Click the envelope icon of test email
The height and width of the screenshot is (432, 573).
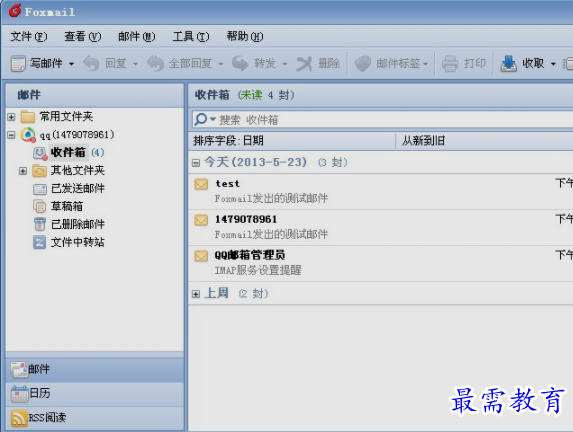click(x=201, y=184)
